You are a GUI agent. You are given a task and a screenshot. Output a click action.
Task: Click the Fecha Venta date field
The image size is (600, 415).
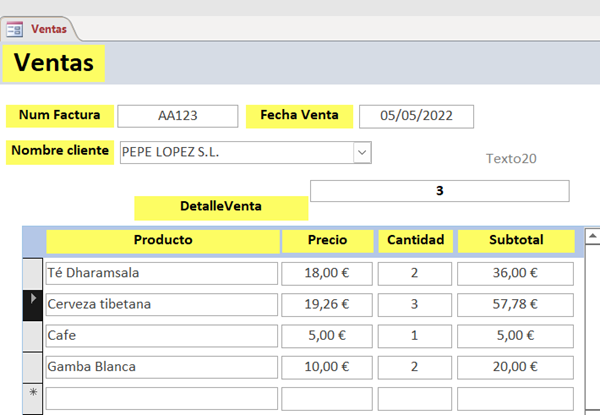tap(416, 116)
